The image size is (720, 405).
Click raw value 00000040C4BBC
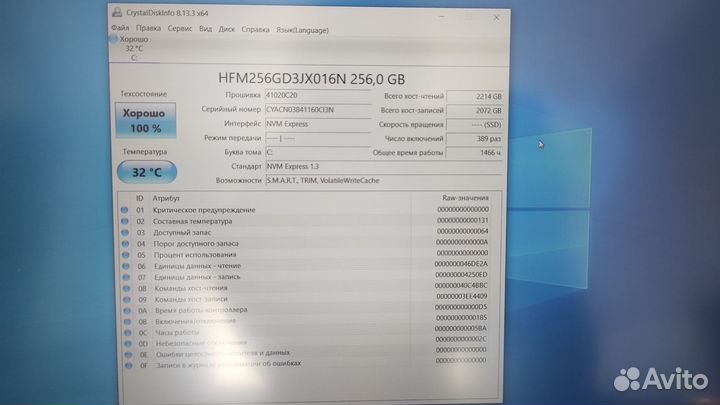click(461, 286)
